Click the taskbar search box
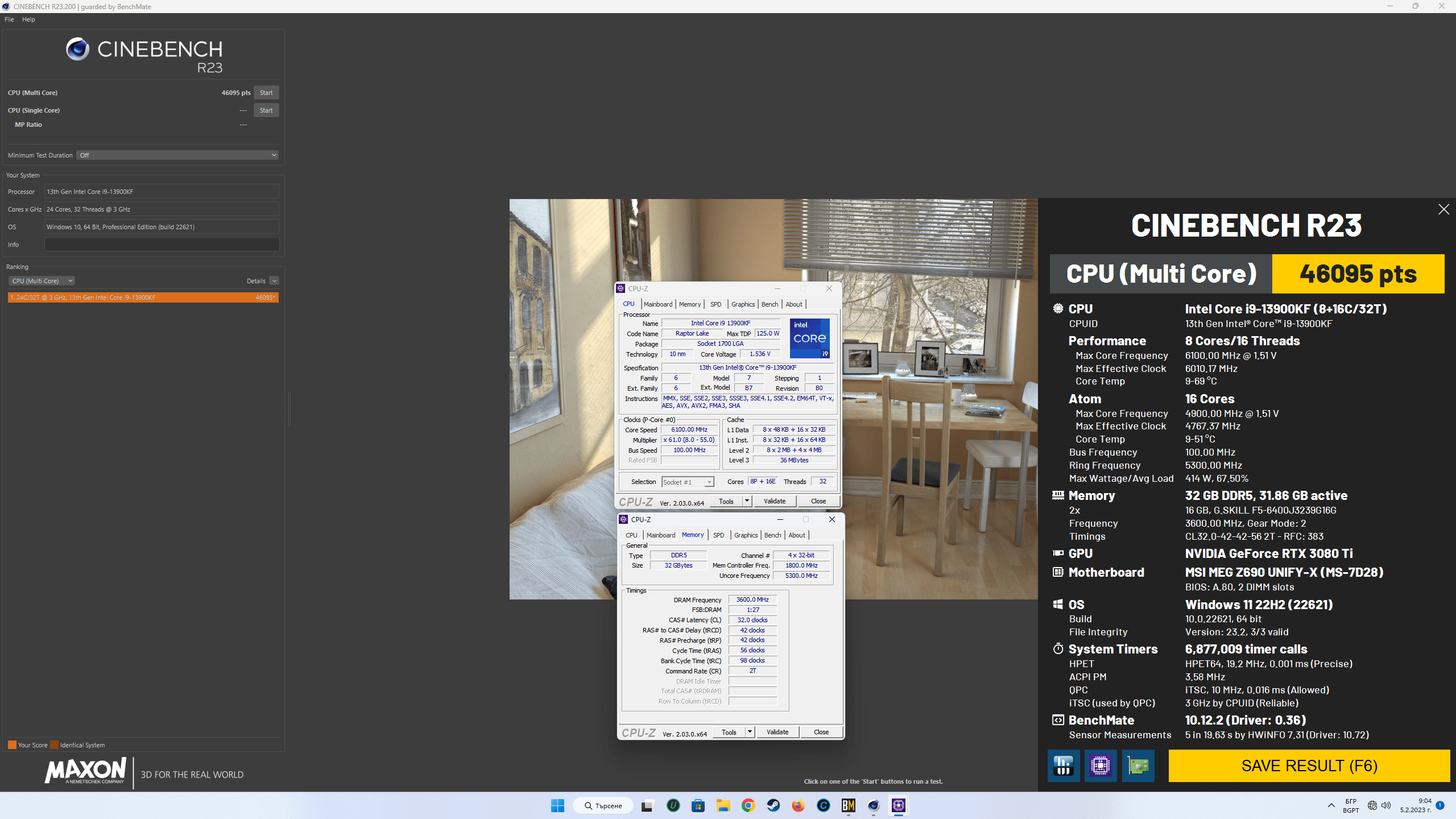1456x819 pixels. pyautogui.click(x=603, y=805)
